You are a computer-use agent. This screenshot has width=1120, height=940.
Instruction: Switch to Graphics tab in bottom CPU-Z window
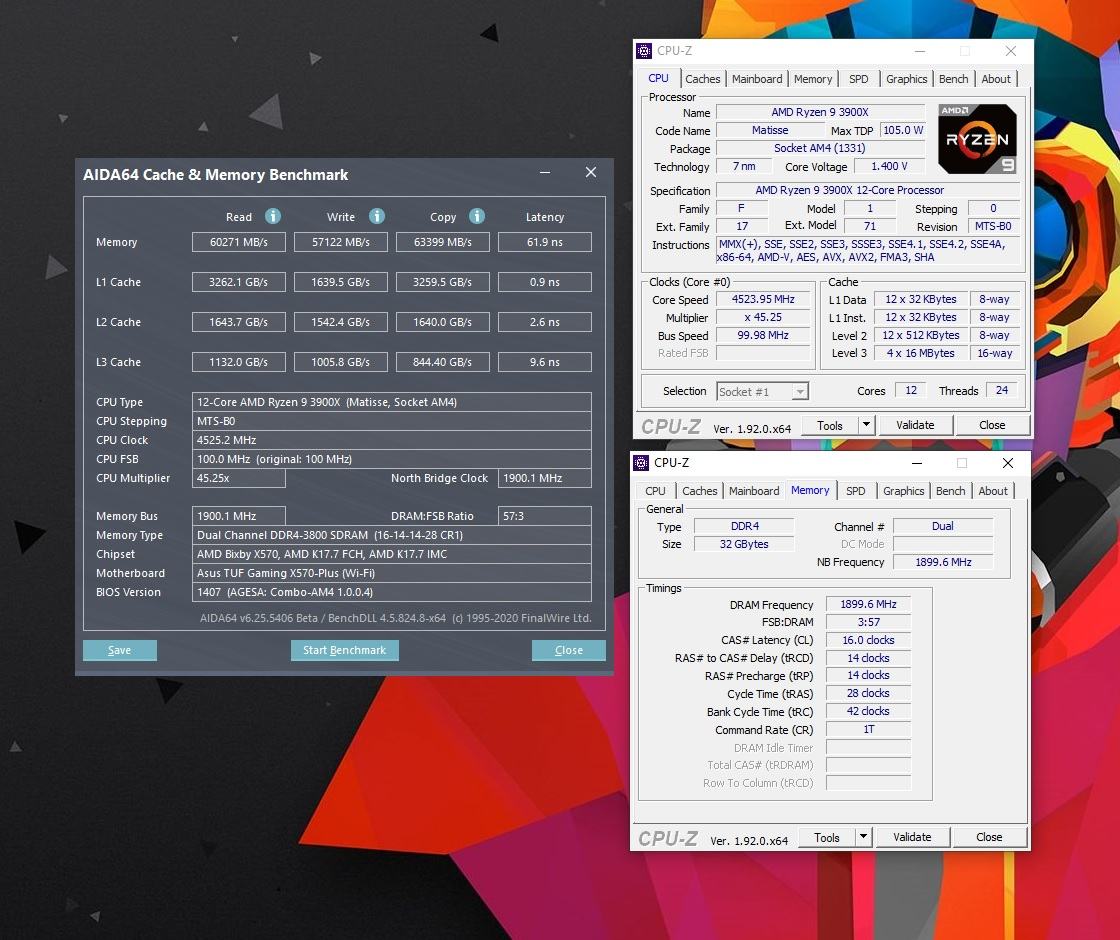tap(904, 491)
